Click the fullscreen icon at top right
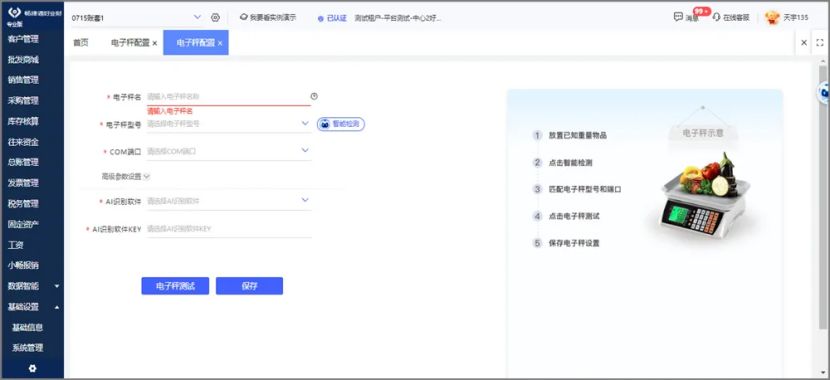 (x=819, y=43)
